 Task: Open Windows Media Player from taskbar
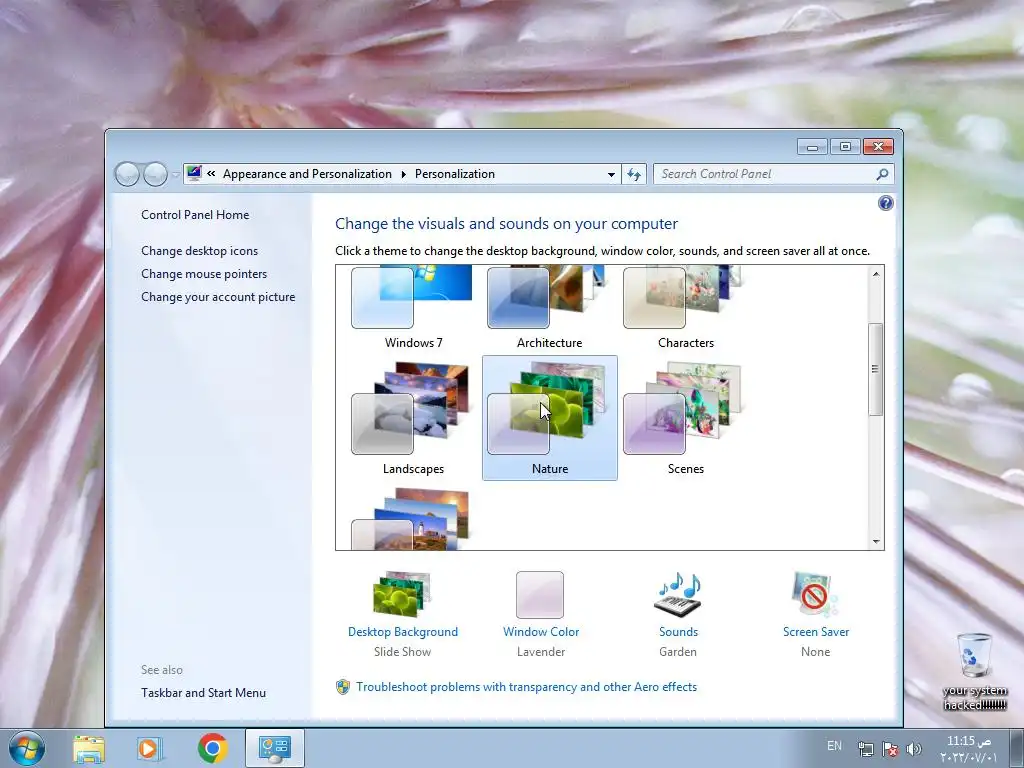(149, 748)
